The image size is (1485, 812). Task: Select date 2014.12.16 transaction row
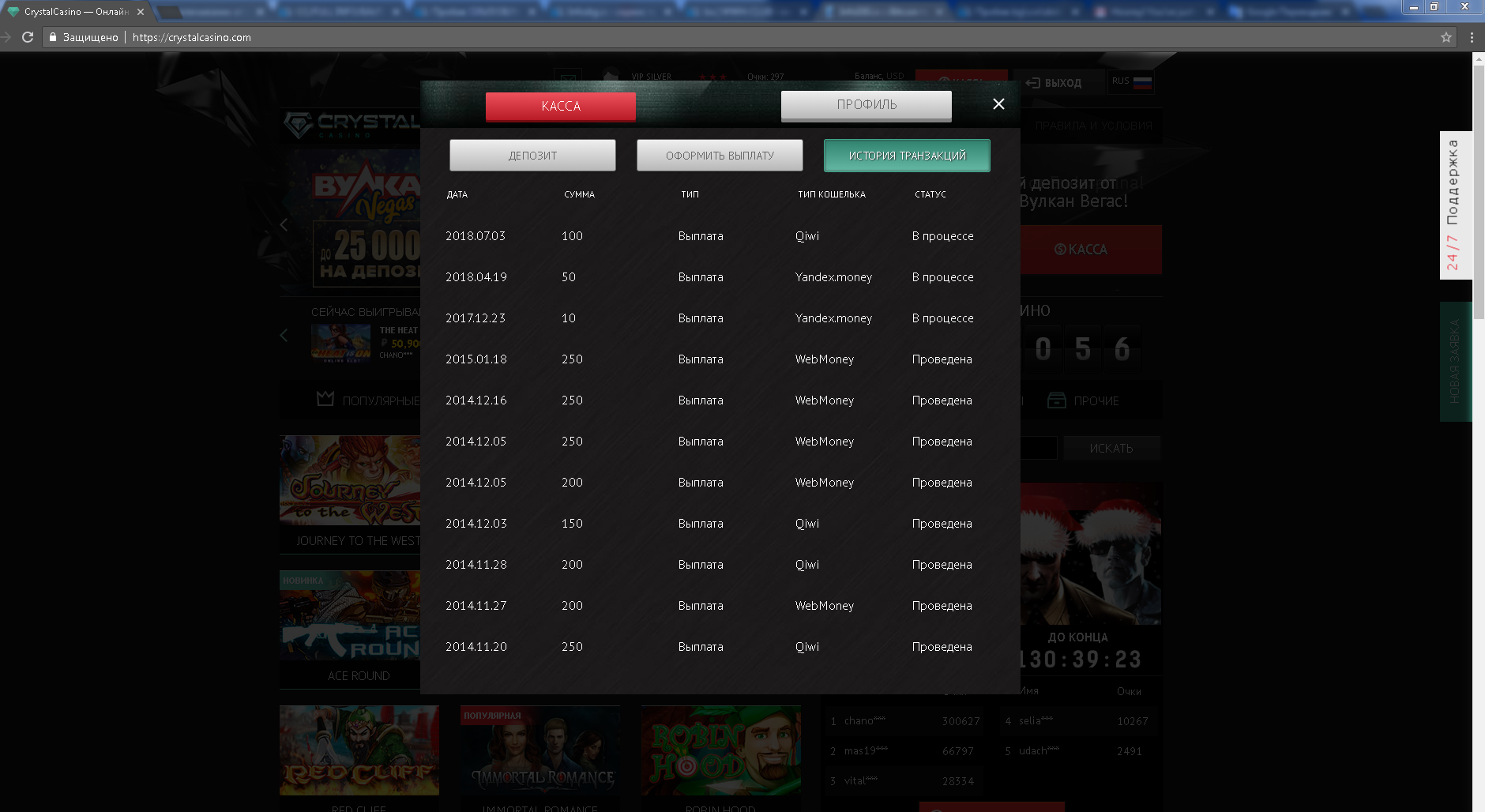720,400
